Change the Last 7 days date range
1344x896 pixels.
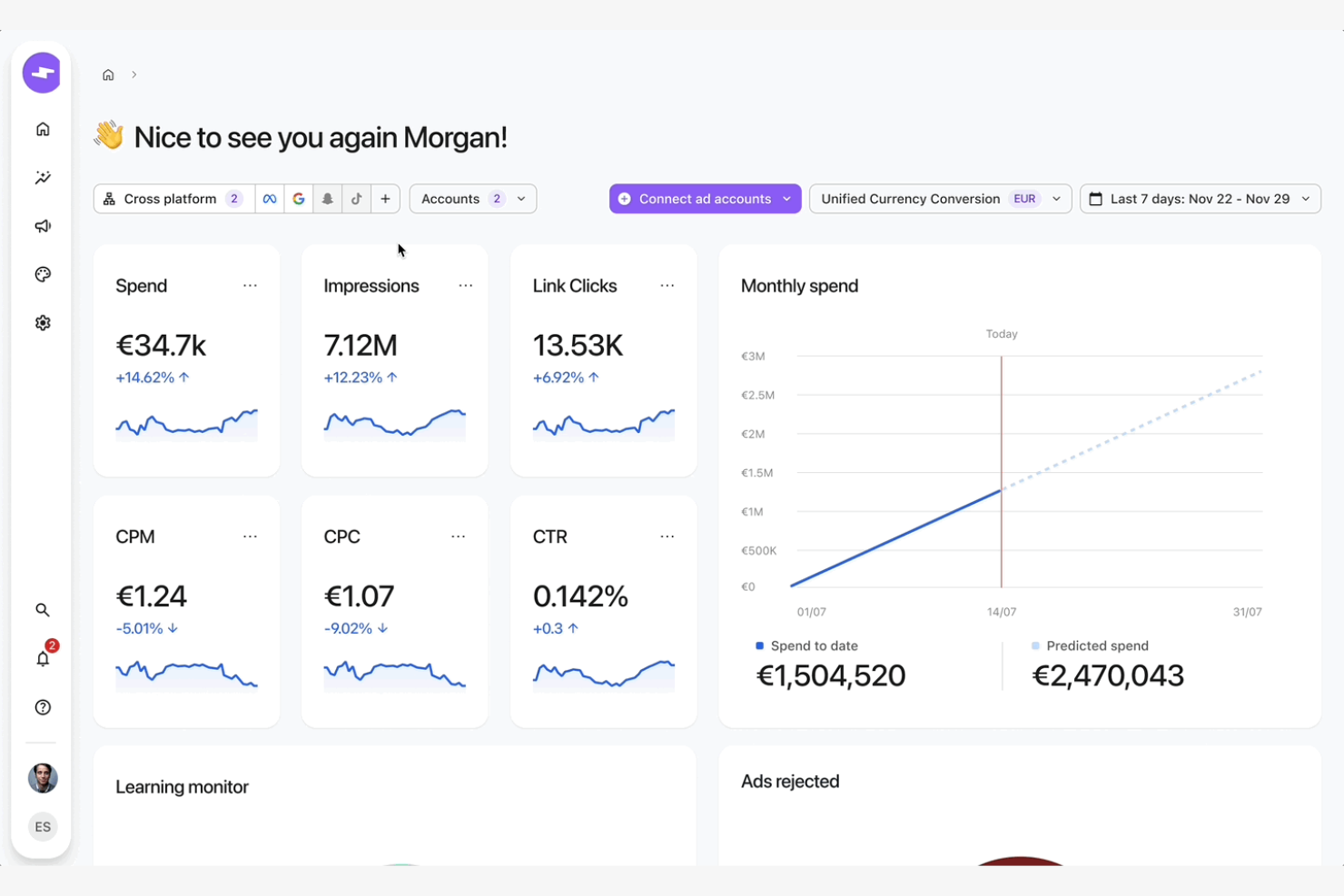[1200, 198]
